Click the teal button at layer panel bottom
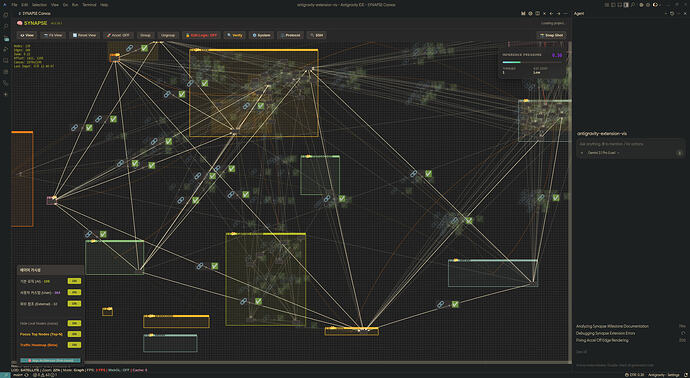 [x=50, y=360]
